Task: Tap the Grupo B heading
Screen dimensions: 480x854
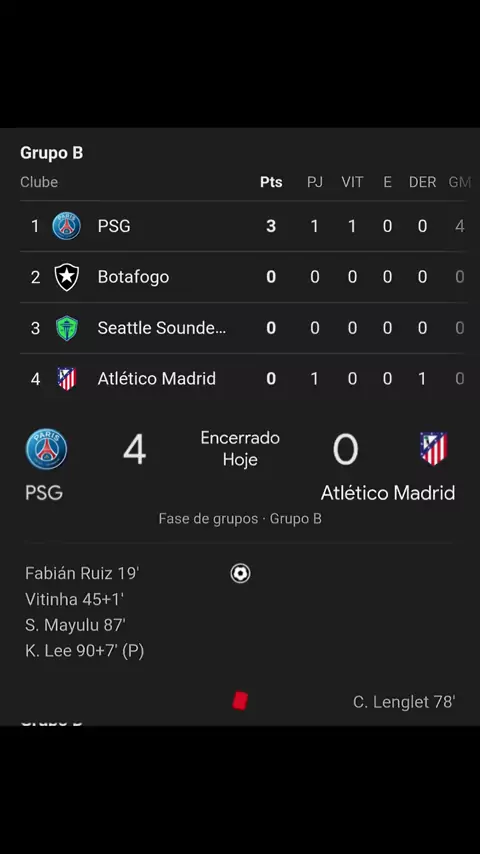Action: click(52, 153)
